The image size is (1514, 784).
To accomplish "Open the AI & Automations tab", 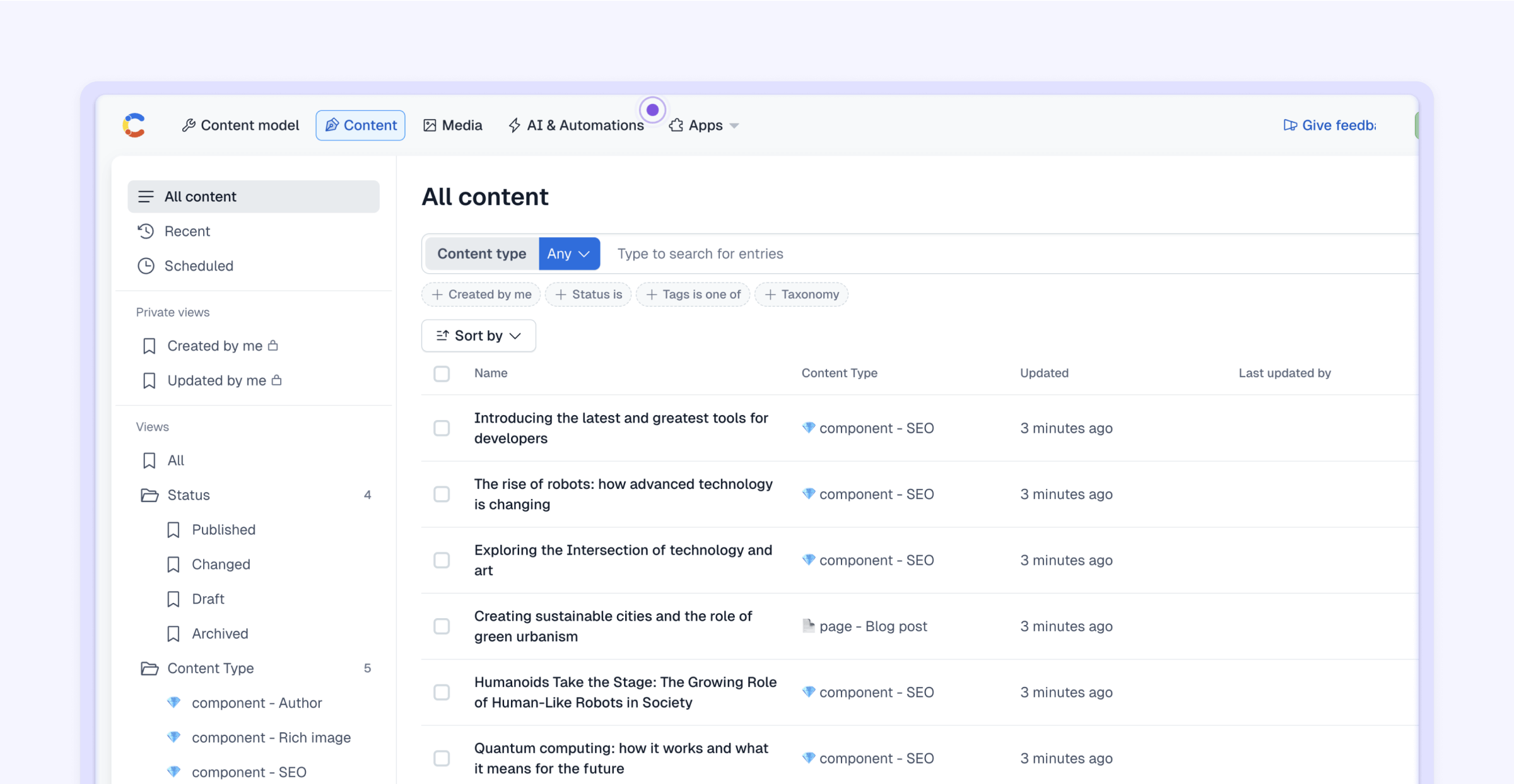I will pos(577,126).
